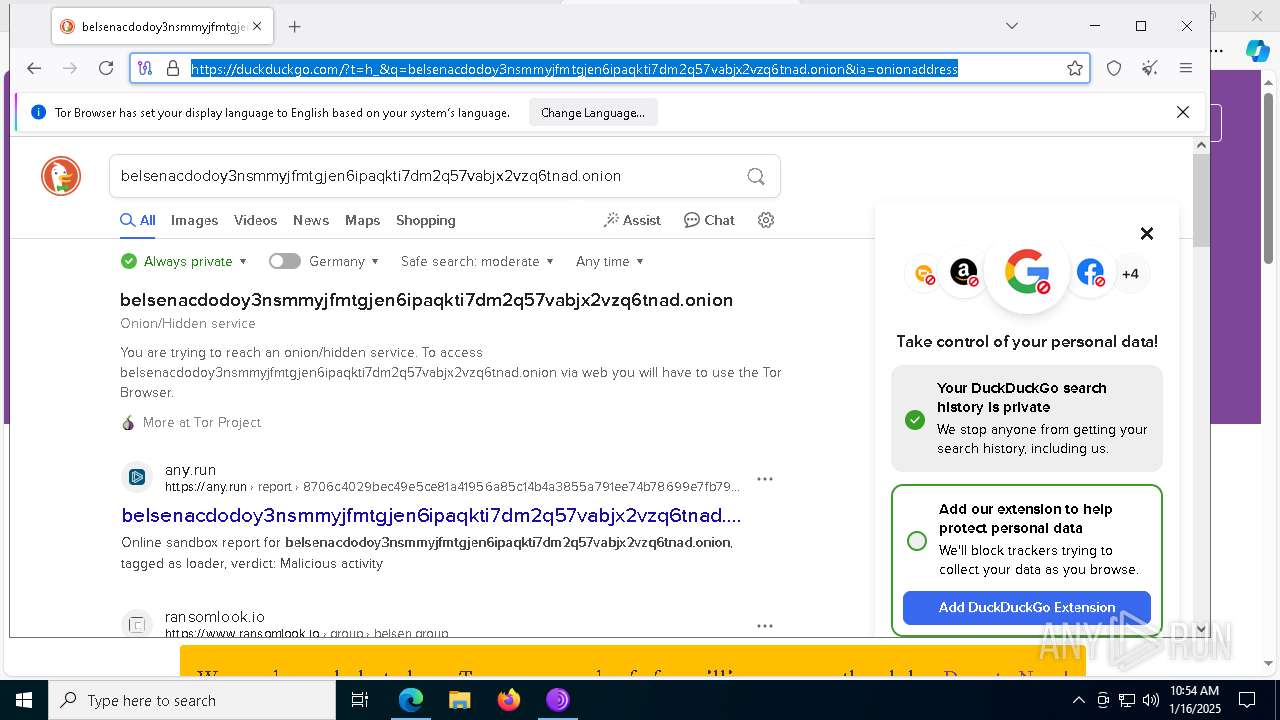
Task: Open Tor Browser from taskbar
Action: pos(558,700)
